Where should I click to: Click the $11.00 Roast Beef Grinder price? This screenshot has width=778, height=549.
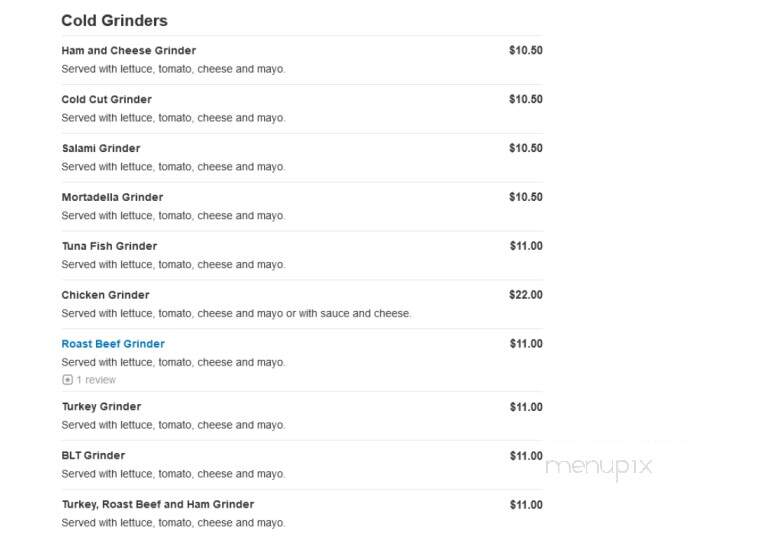(x=526, y=343)
